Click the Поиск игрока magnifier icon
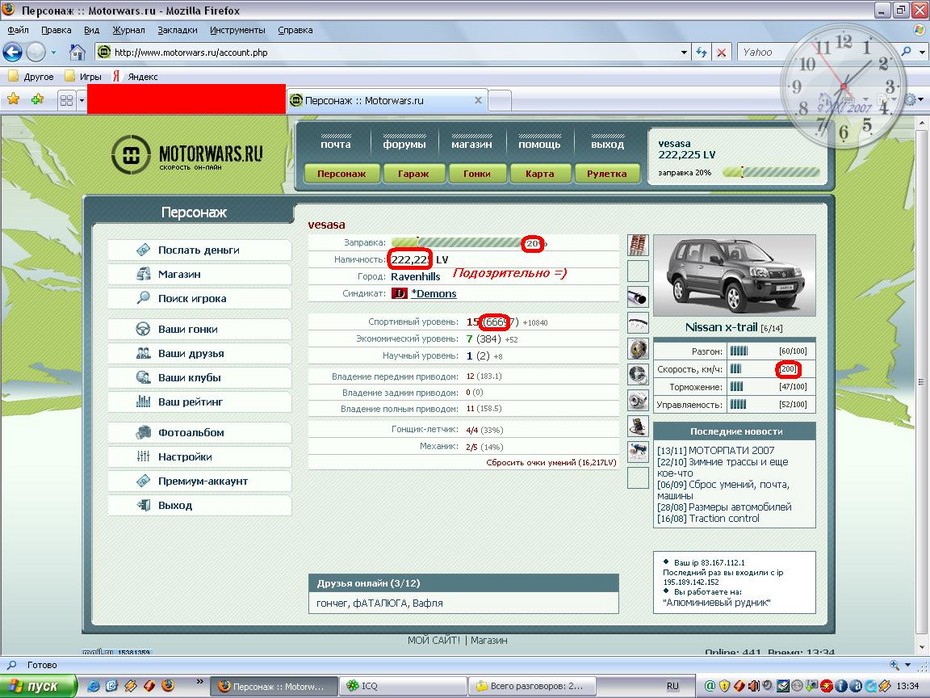 [x=143, y=298]
